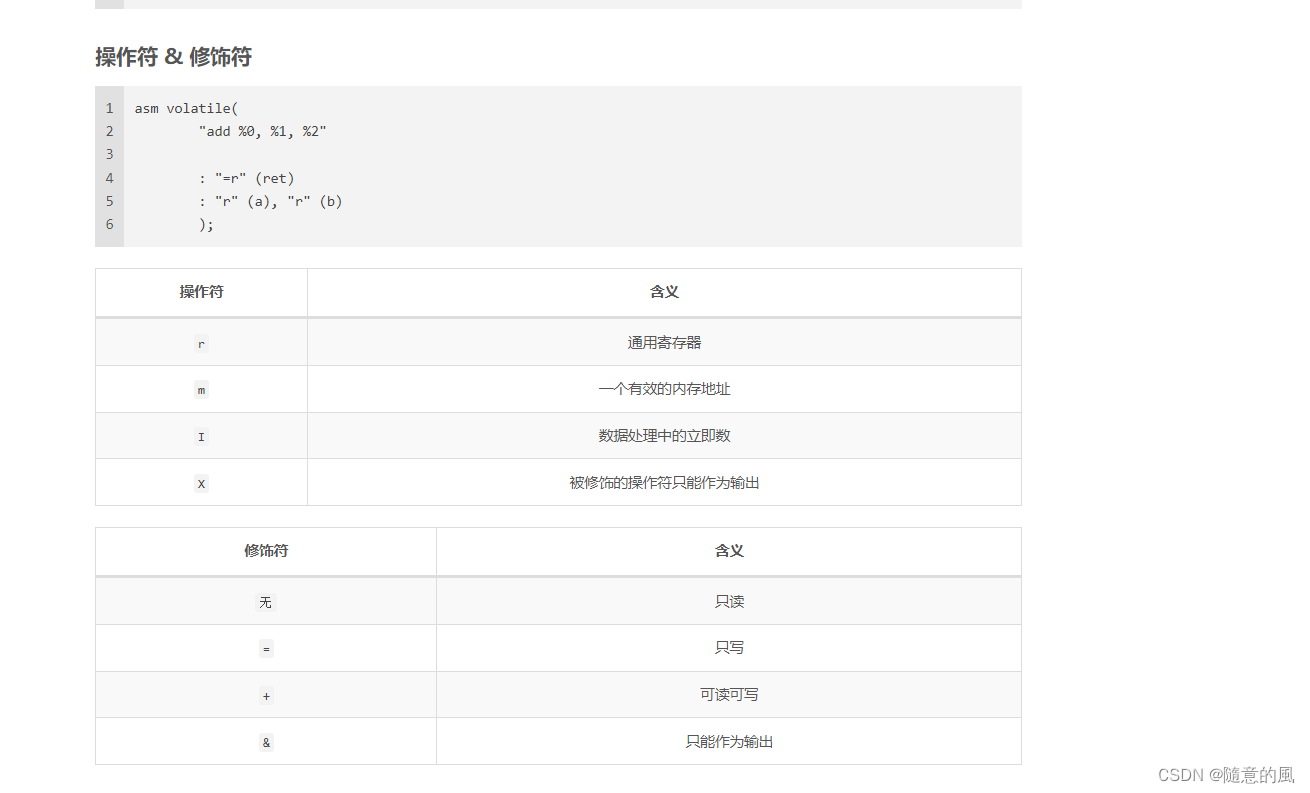This screenshot has height=793, width=1310.
Task: Click the 数据处理中的立即数 text
Action: click(x=663, y=435)
